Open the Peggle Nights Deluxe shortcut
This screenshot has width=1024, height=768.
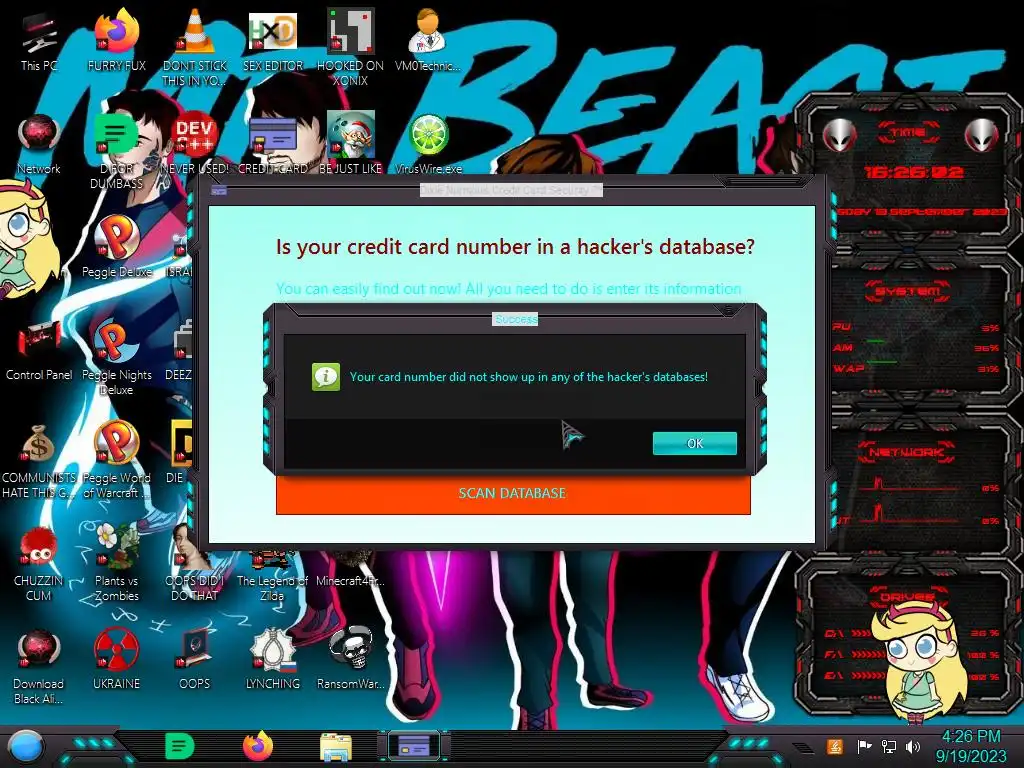point(116,356)
